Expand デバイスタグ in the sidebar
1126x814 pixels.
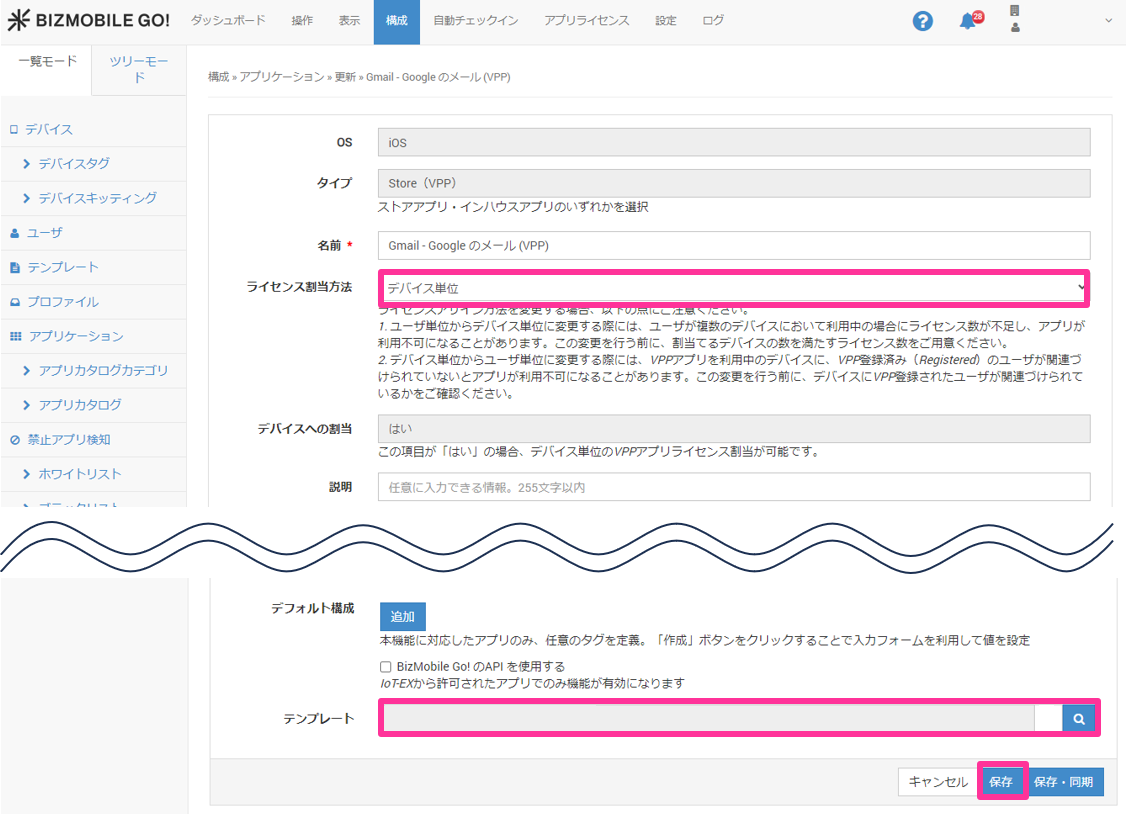click(74, 163)
